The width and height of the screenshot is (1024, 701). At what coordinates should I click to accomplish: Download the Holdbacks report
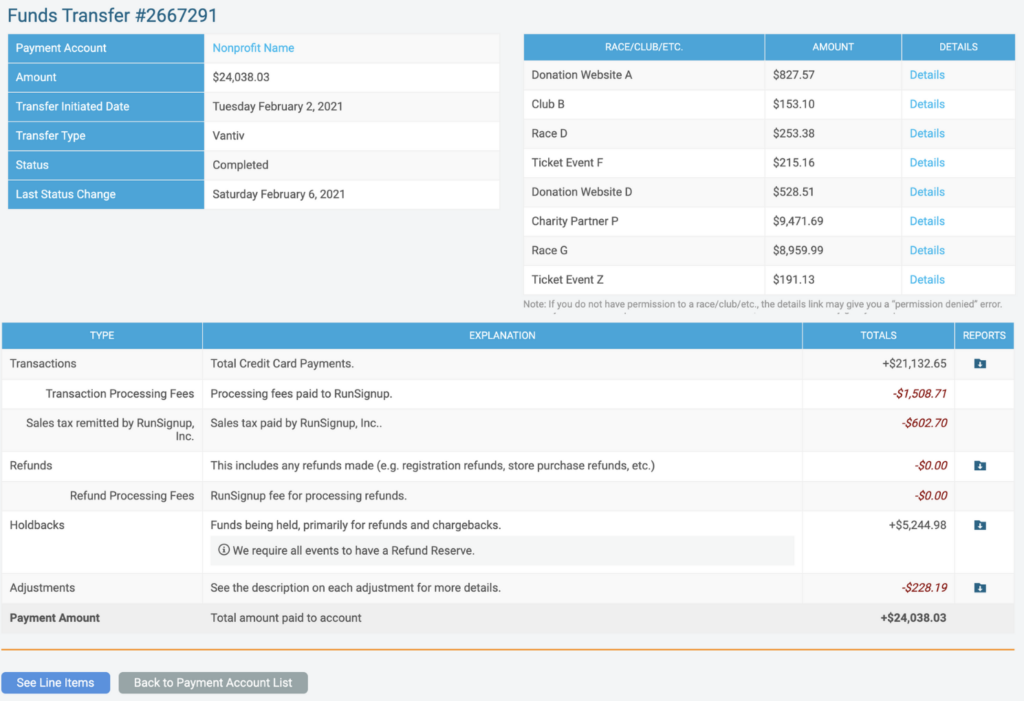click(x=980, y=525)
